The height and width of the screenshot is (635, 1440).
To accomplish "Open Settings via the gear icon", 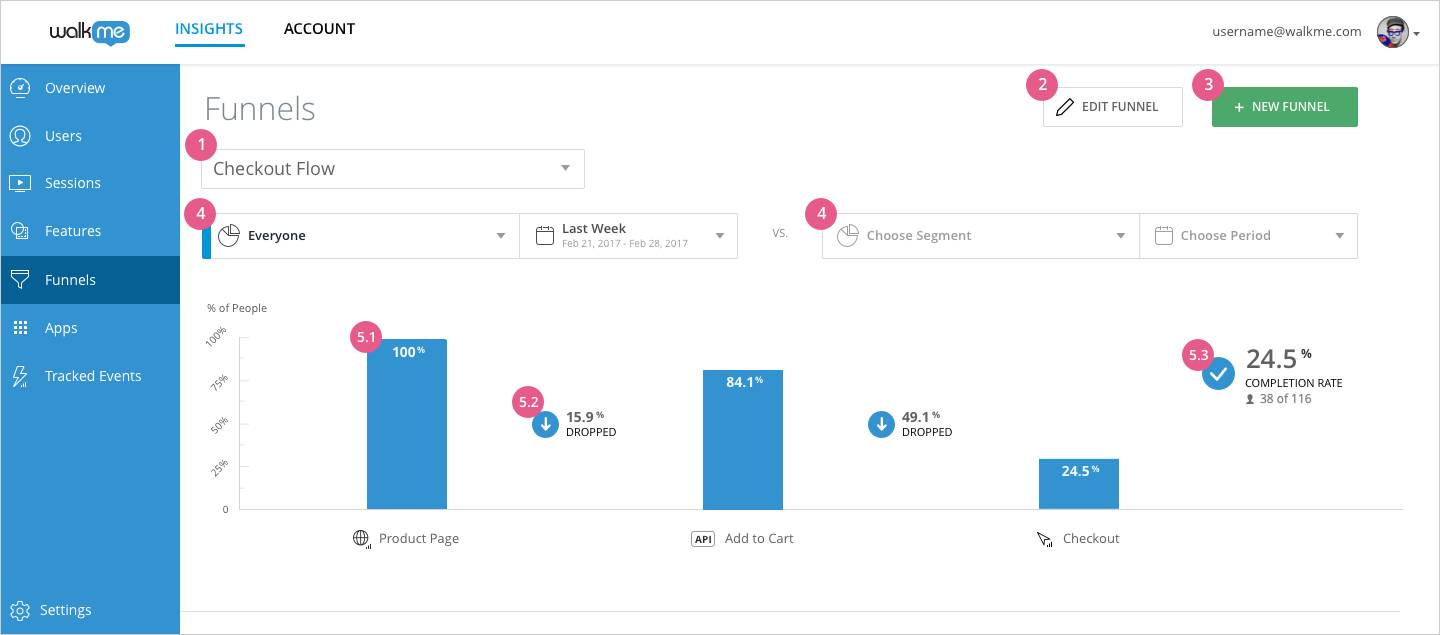I will (20, 610).
